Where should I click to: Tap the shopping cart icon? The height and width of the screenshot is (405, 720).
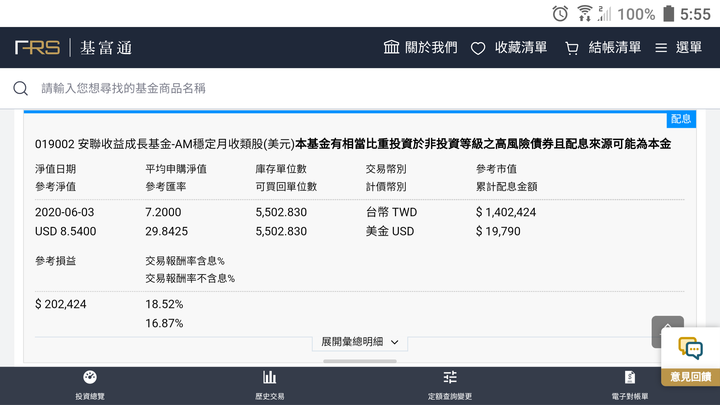tap(572, 48)
